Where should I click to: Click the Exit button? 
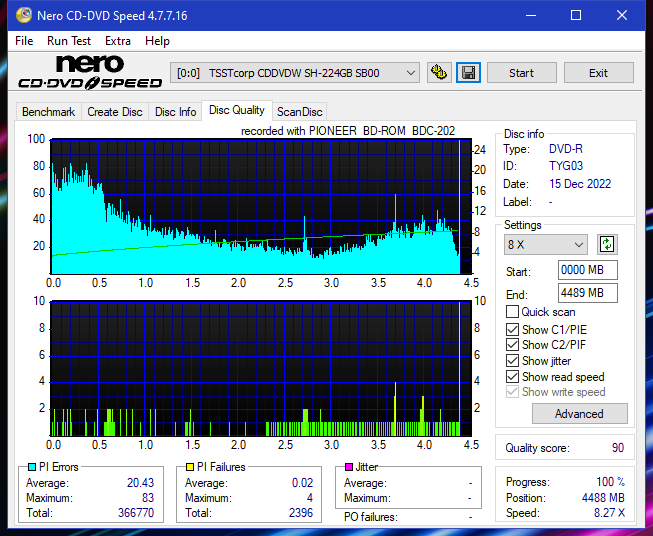click(598, 73)
